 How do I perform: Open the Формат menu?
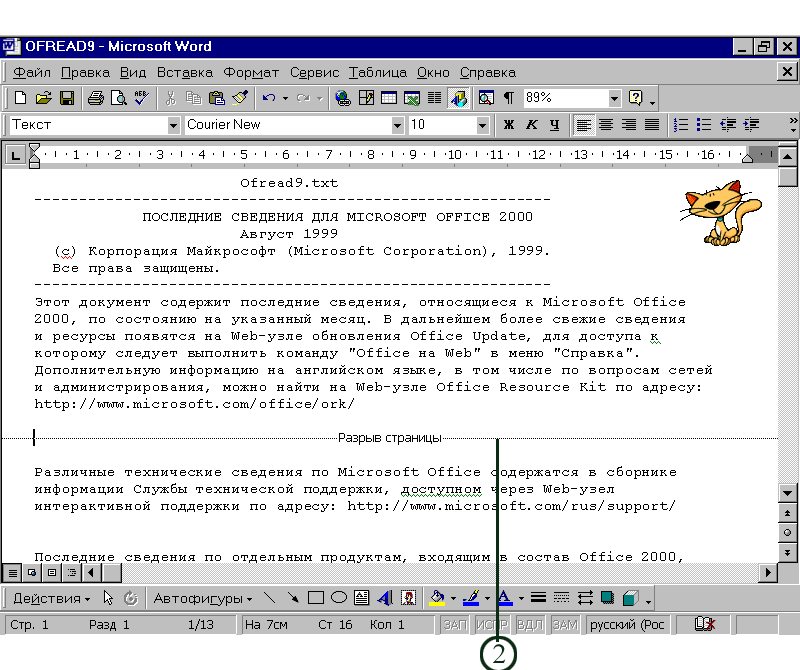(251, 72)
